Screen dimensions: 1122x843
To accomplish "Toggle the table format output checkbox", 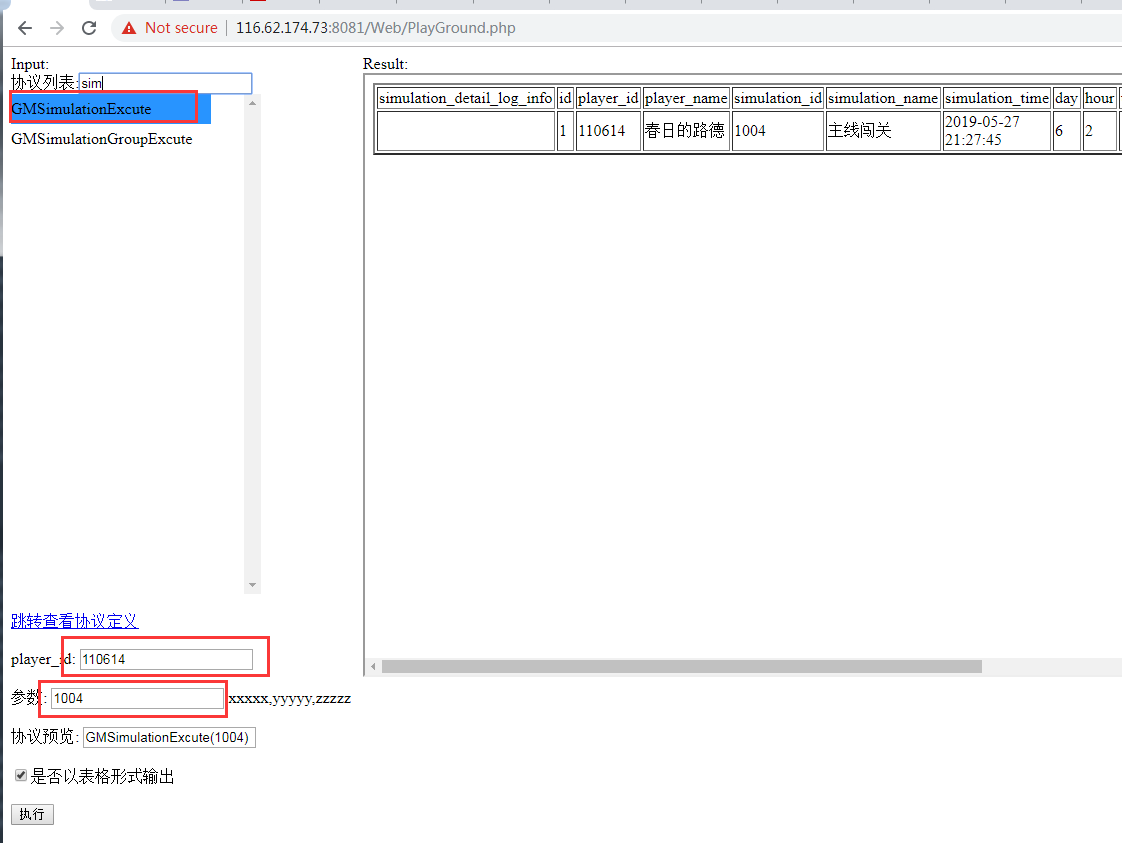I will coord(21,775).
